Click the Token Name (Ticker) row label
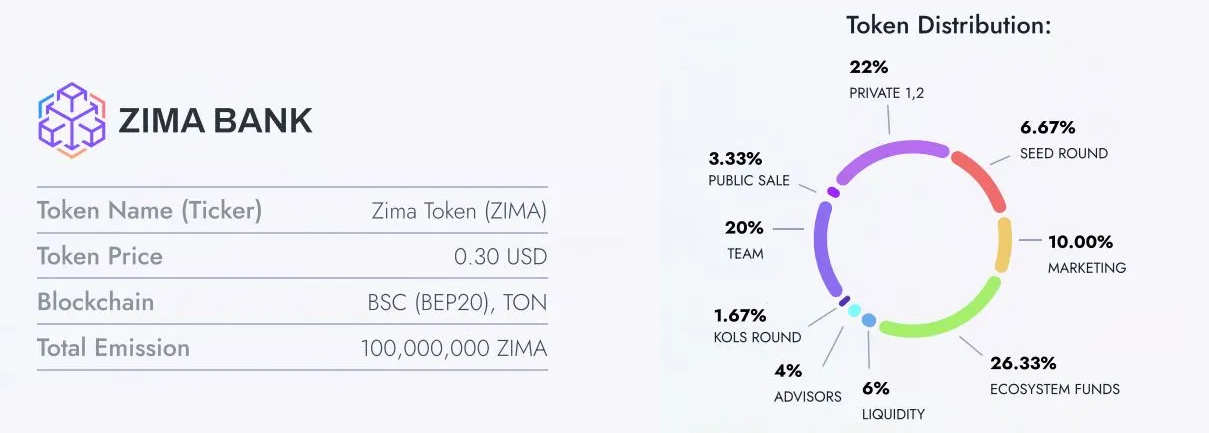Screen dimensions: 1209x433 (x=149, y=211)
